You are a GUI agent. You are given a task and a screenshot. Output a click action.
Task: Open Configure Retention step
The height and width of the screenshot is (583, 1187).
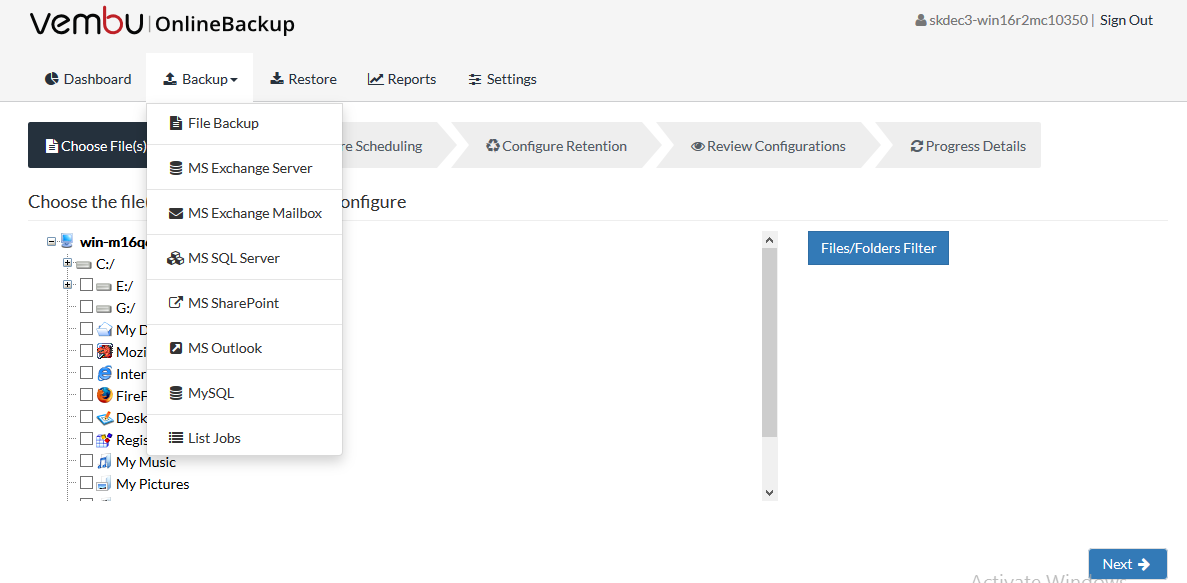[556, 145]
